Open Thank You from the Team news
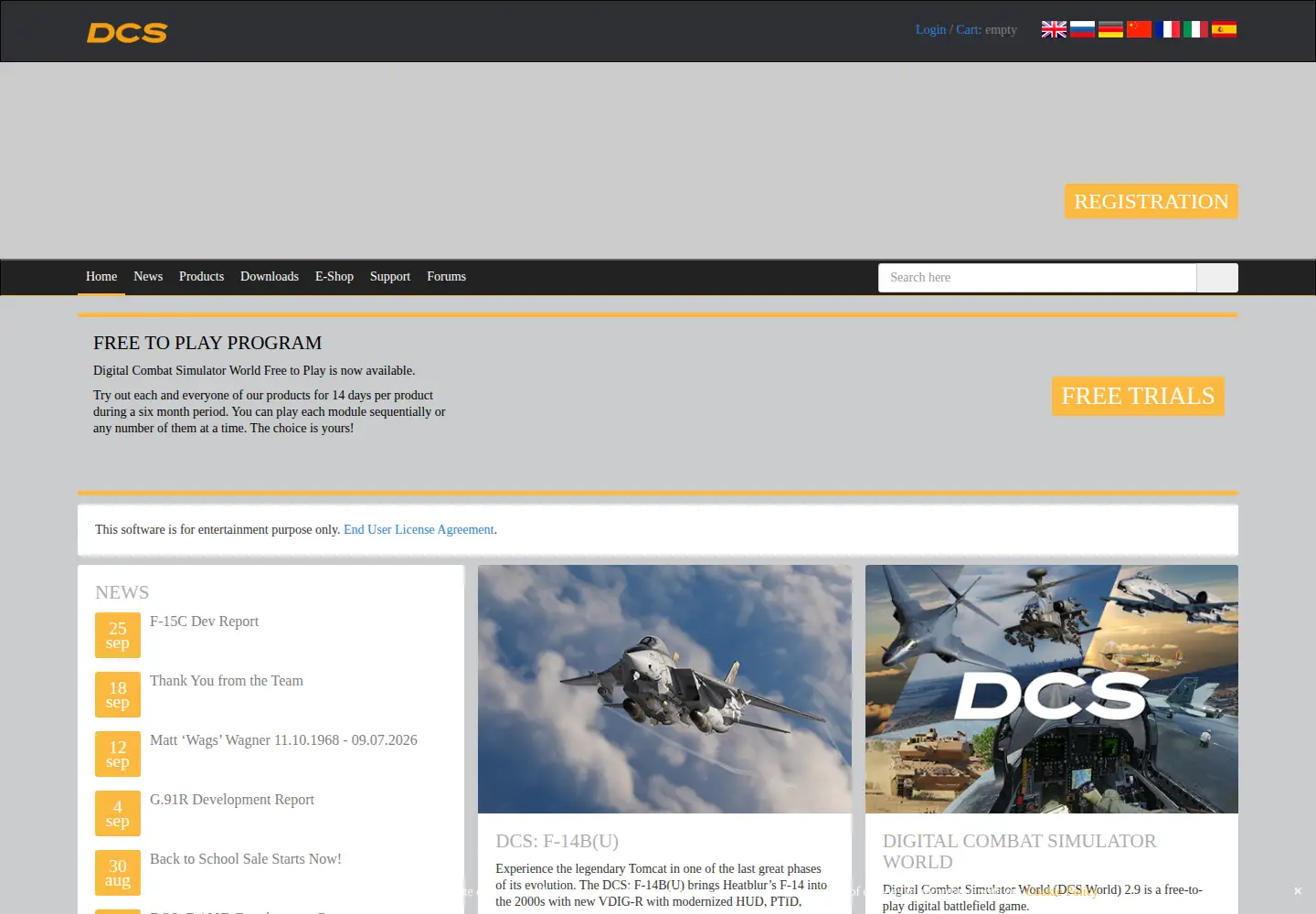1316x914 pixels. 227,681
